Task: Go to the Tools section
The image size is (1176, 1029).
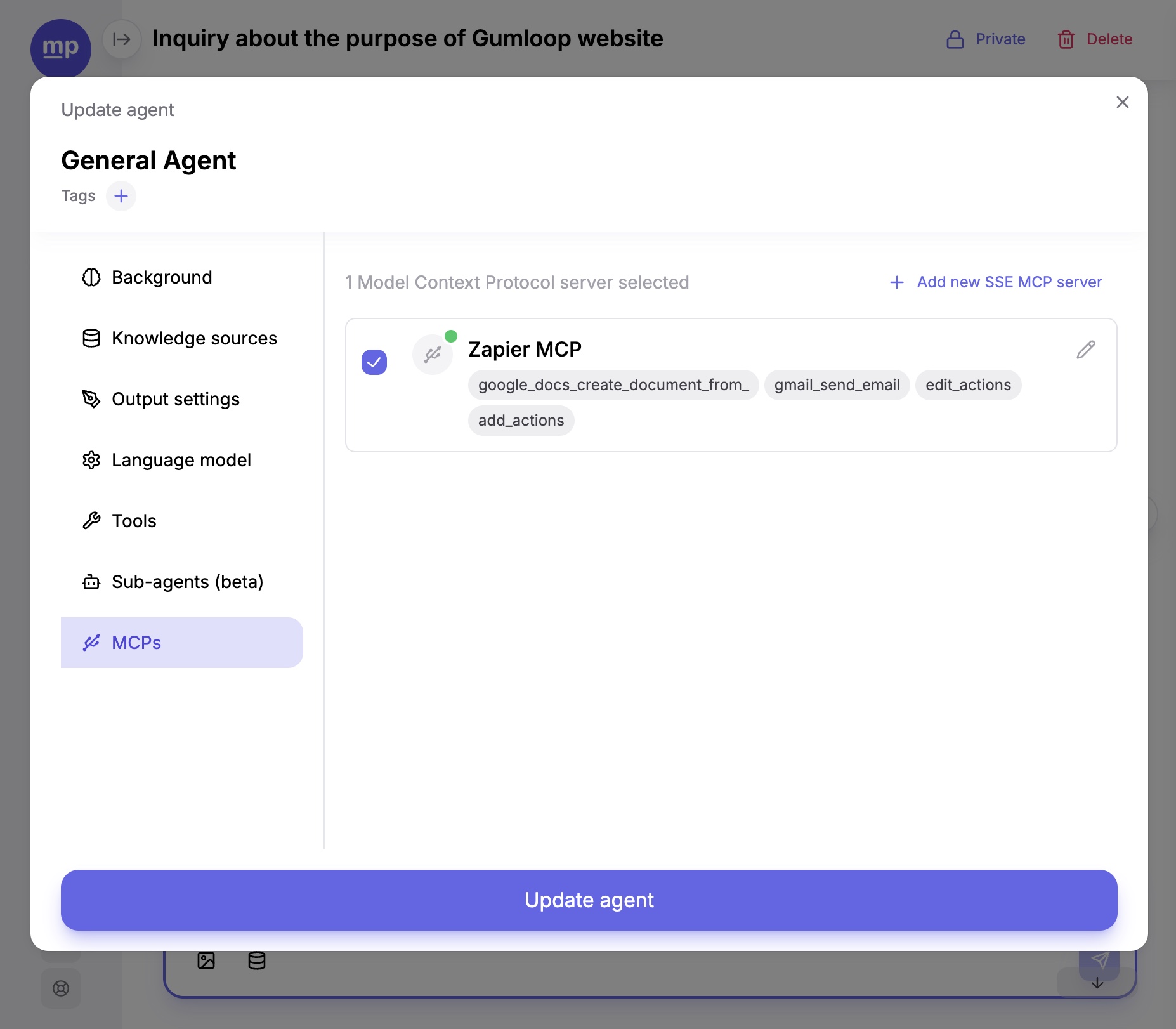Action: [x=133, y=521]
